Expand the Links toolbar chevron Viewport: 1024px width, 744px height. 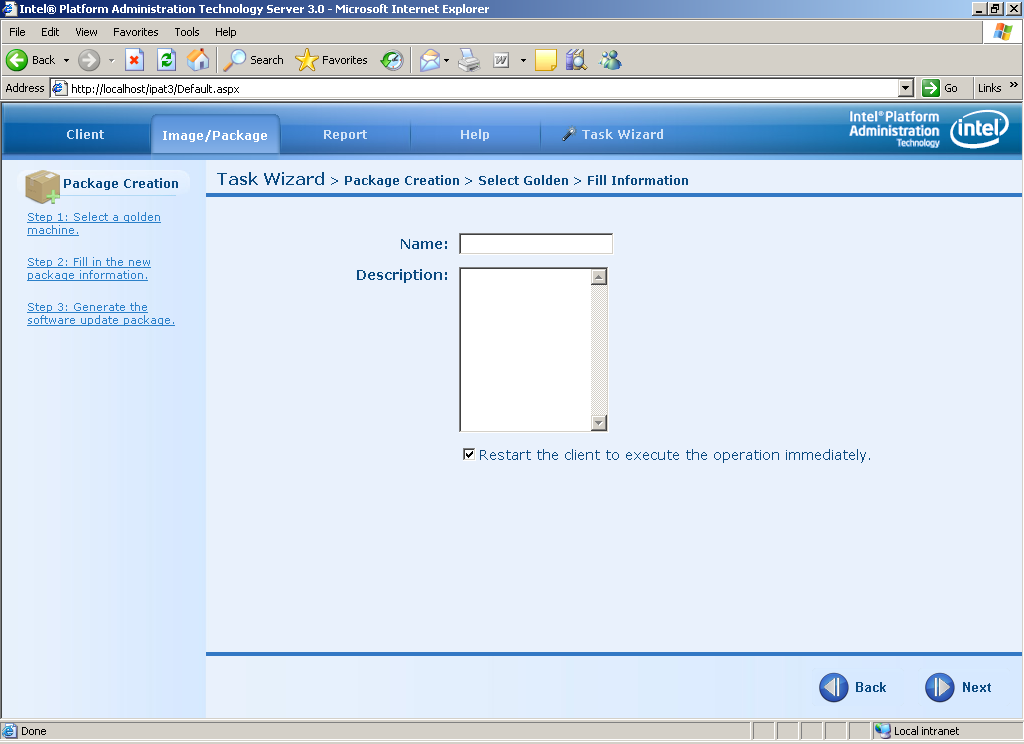[x=1014, y=85]
